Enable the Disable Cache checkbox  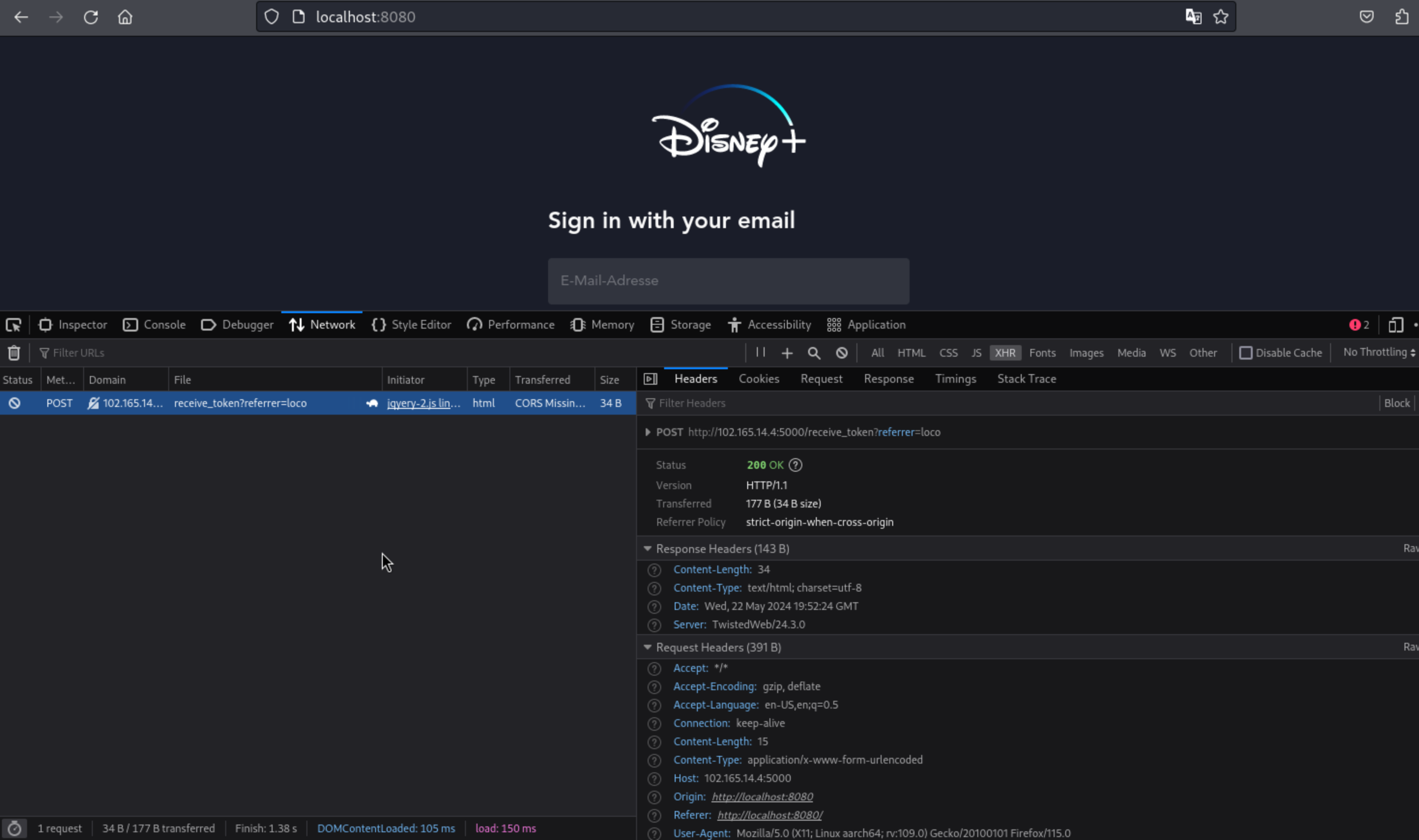pos(1245,353)
